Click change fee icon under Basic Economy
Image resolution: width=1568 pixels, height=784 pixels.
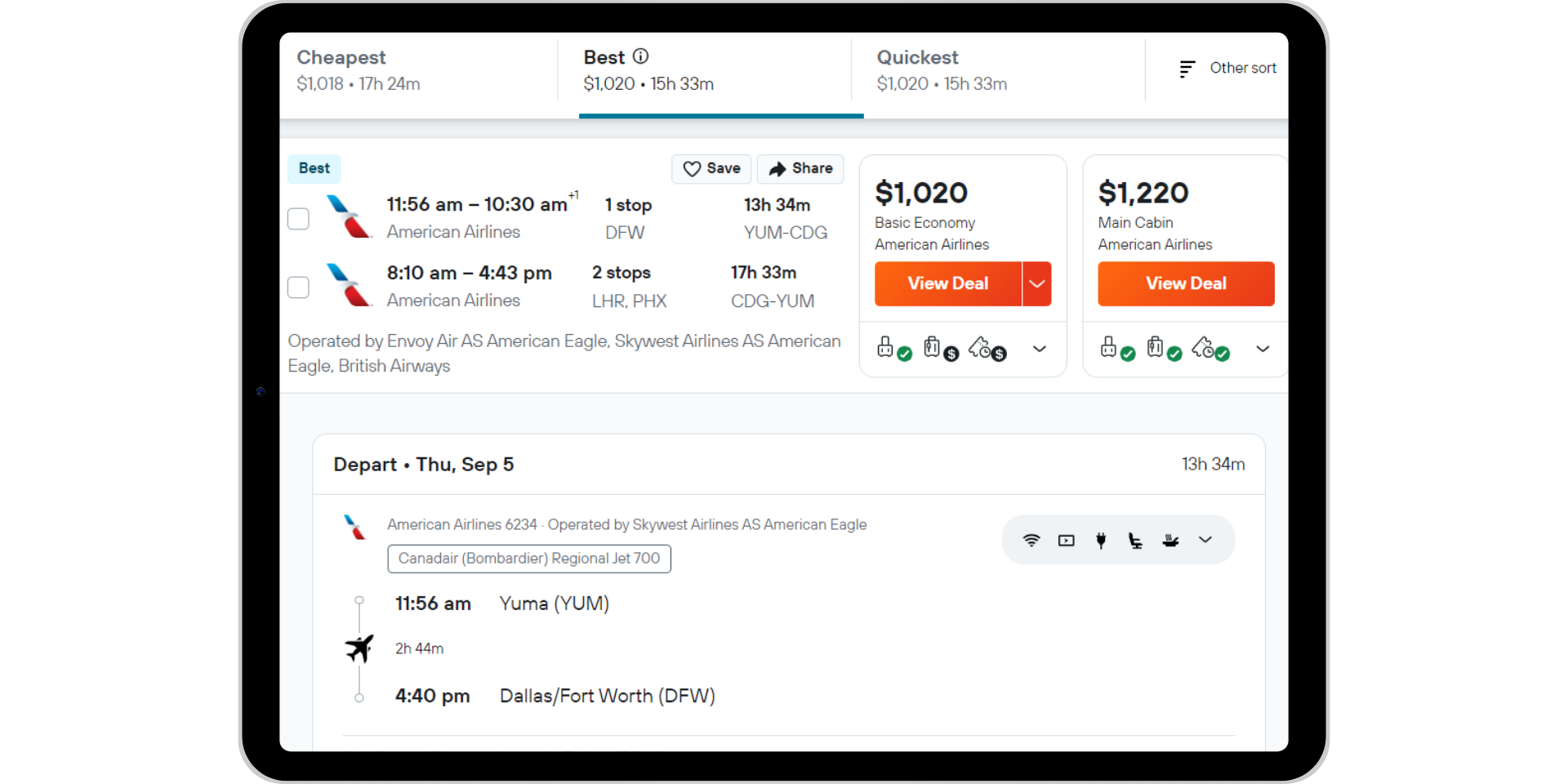click(x=987, y=349)
